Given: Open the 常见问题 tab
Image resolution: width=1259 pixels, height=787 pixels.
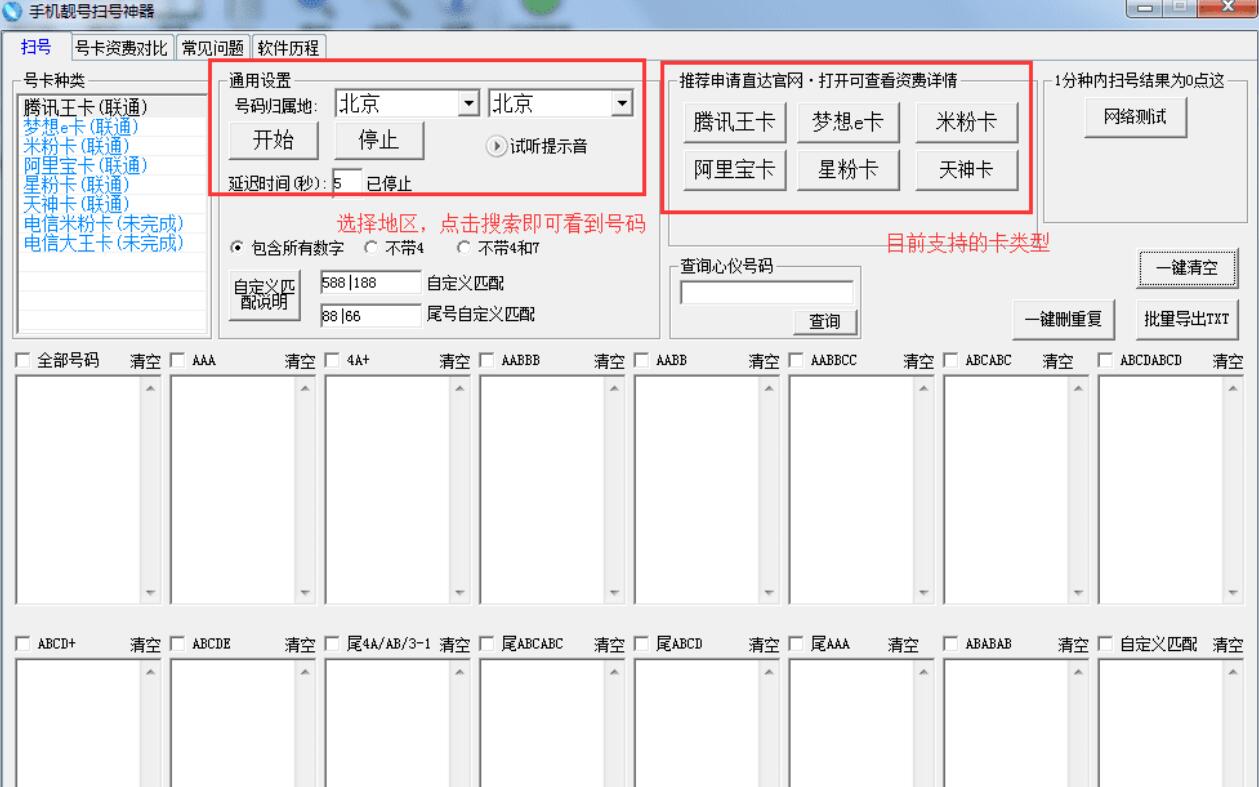Looking at the screenshot, I should (212, 48).
